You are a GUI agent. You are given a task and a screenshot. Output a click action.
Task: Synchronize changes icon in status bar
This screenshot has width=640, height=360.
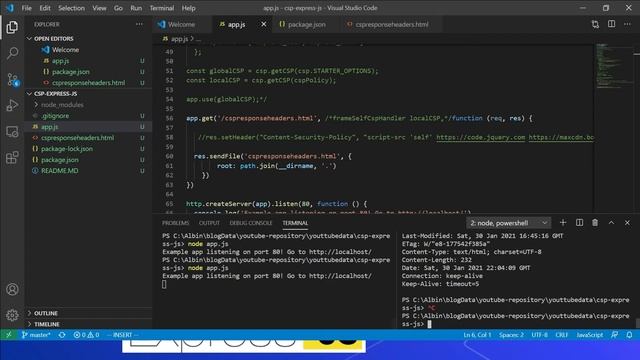coord(62,335)
